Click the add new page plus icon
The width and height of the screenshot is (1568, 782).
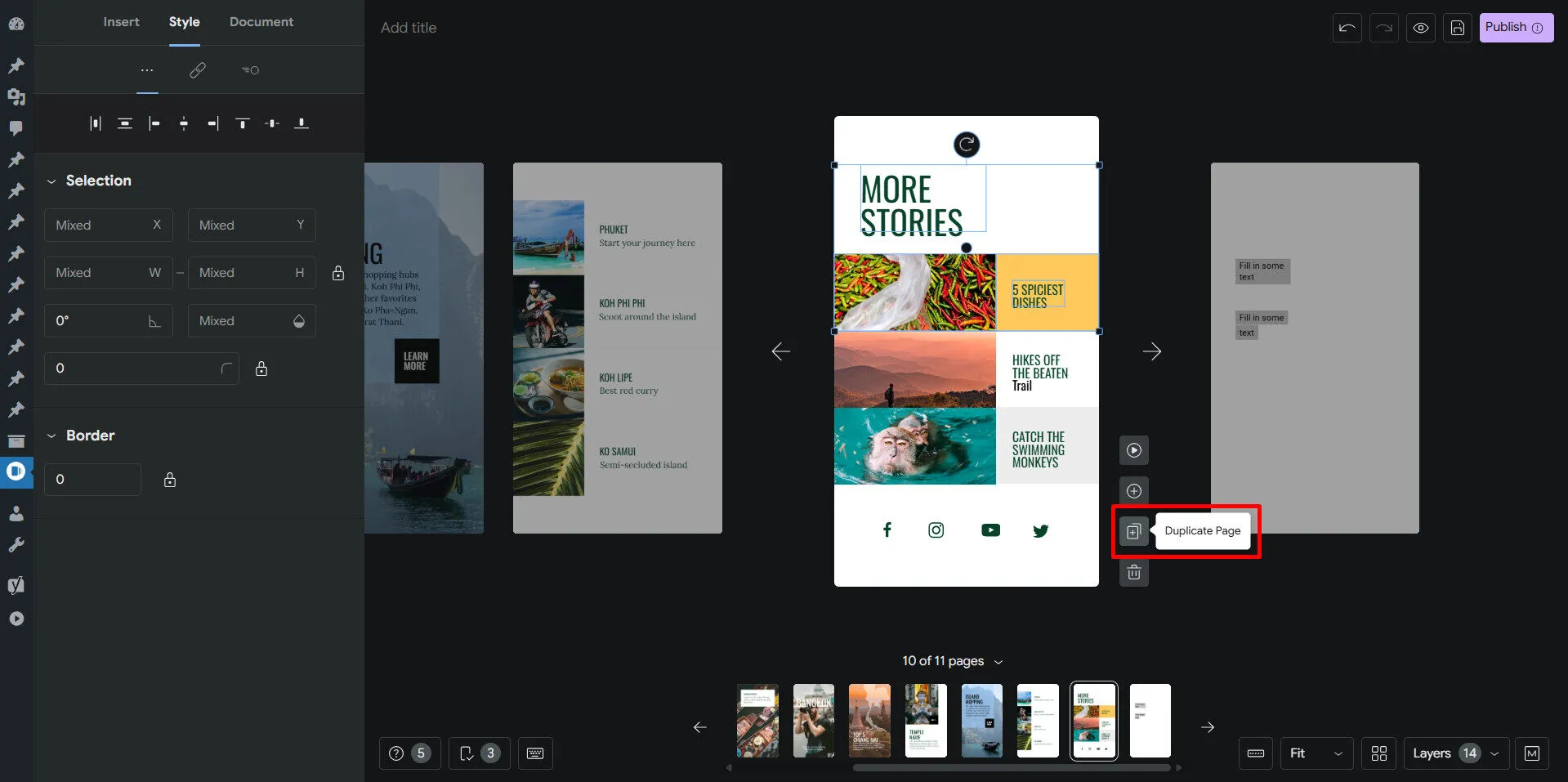pyautogui.click(x=1133, y=490)
